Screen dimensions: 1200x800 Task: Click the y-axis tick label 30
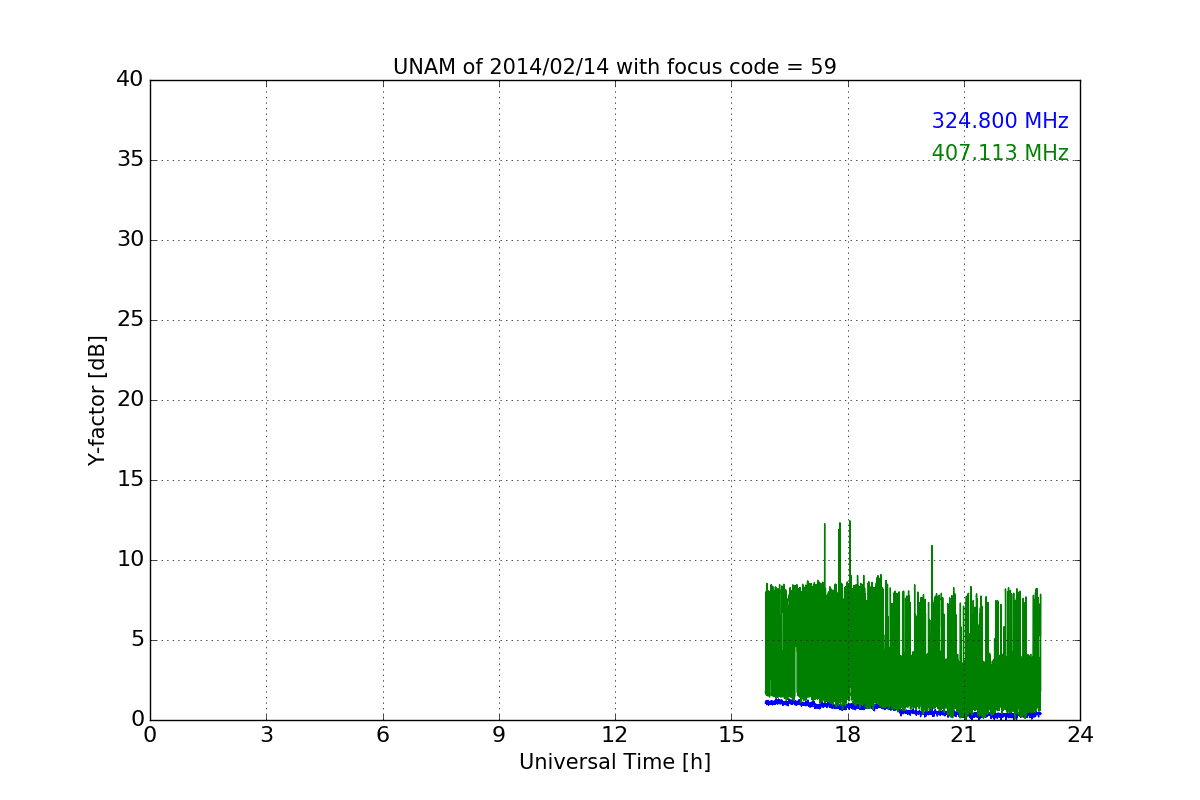point(130,239)
